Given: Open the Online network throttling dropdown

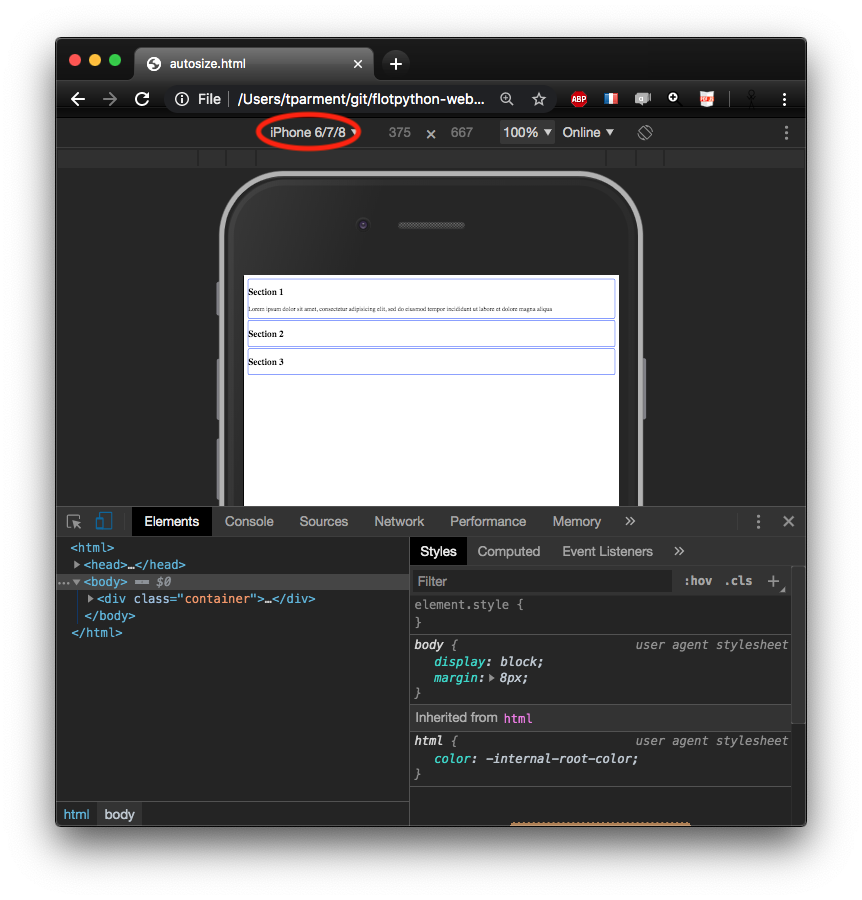Looking at the screenshot, I should pos(588,132).
